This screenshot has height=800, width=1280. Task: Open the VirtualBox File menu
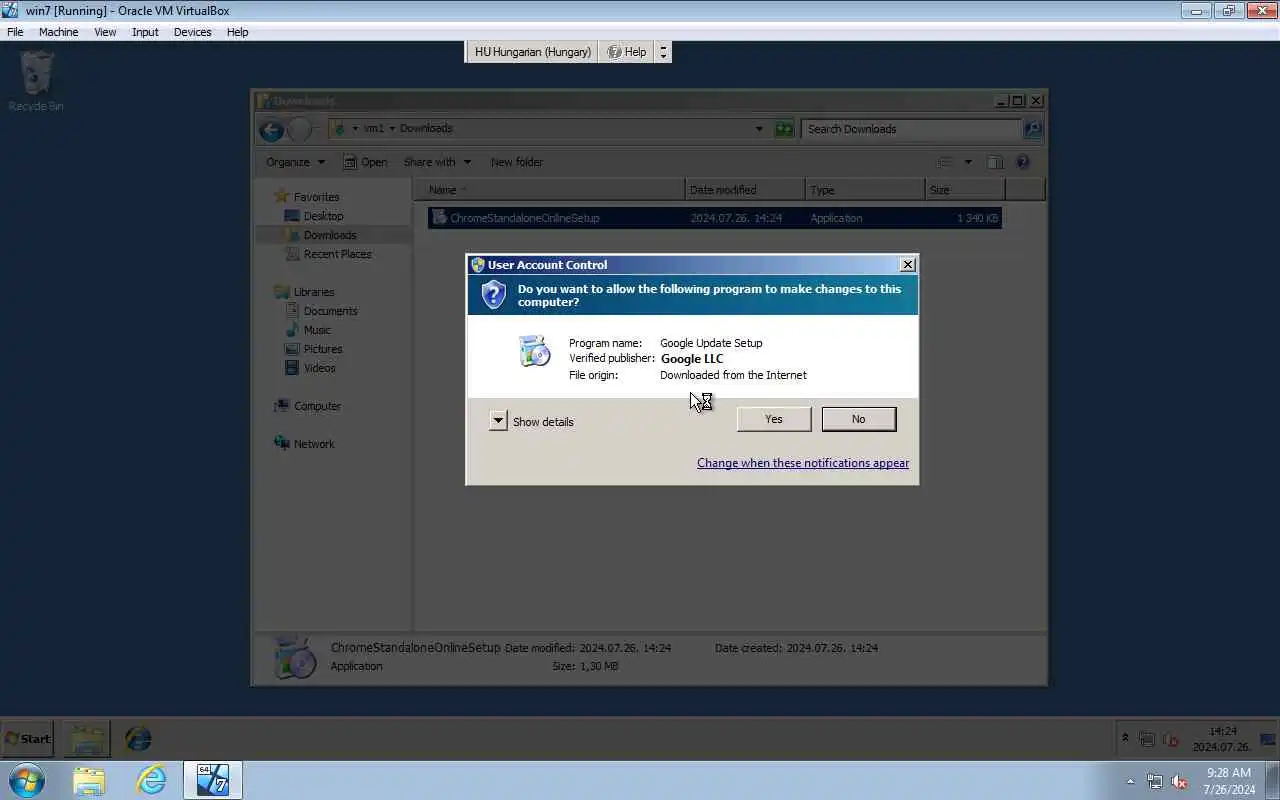click(15, 32)
